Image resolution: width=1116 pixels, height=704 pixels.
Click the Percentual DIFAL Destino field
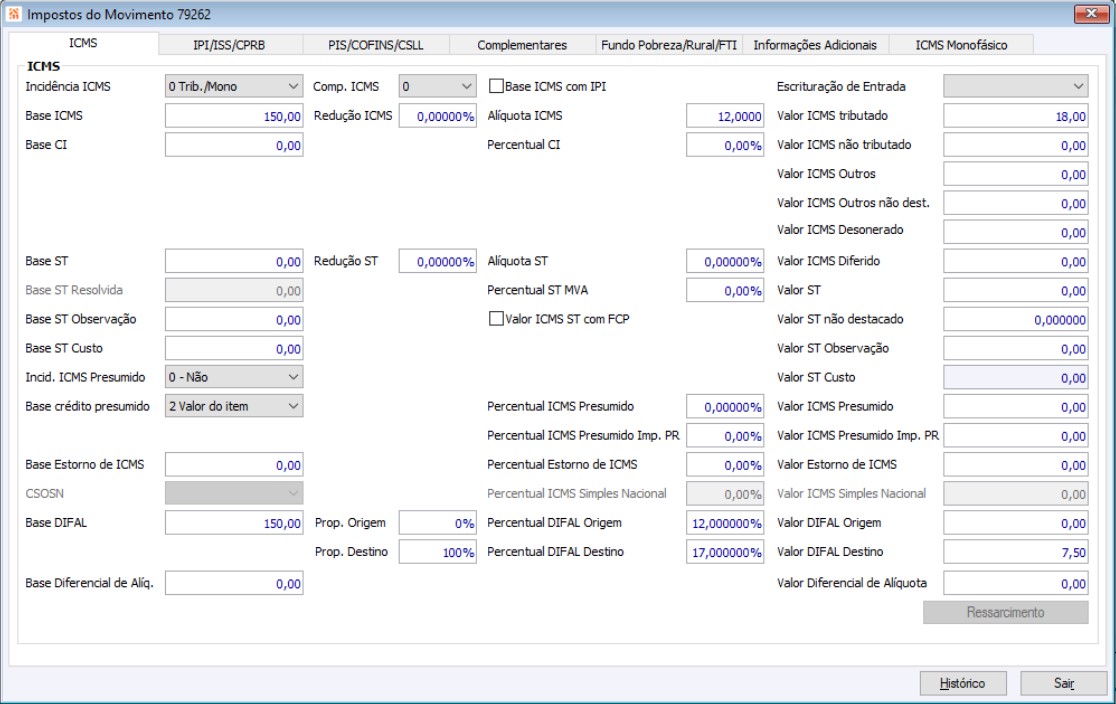(725, 552)
